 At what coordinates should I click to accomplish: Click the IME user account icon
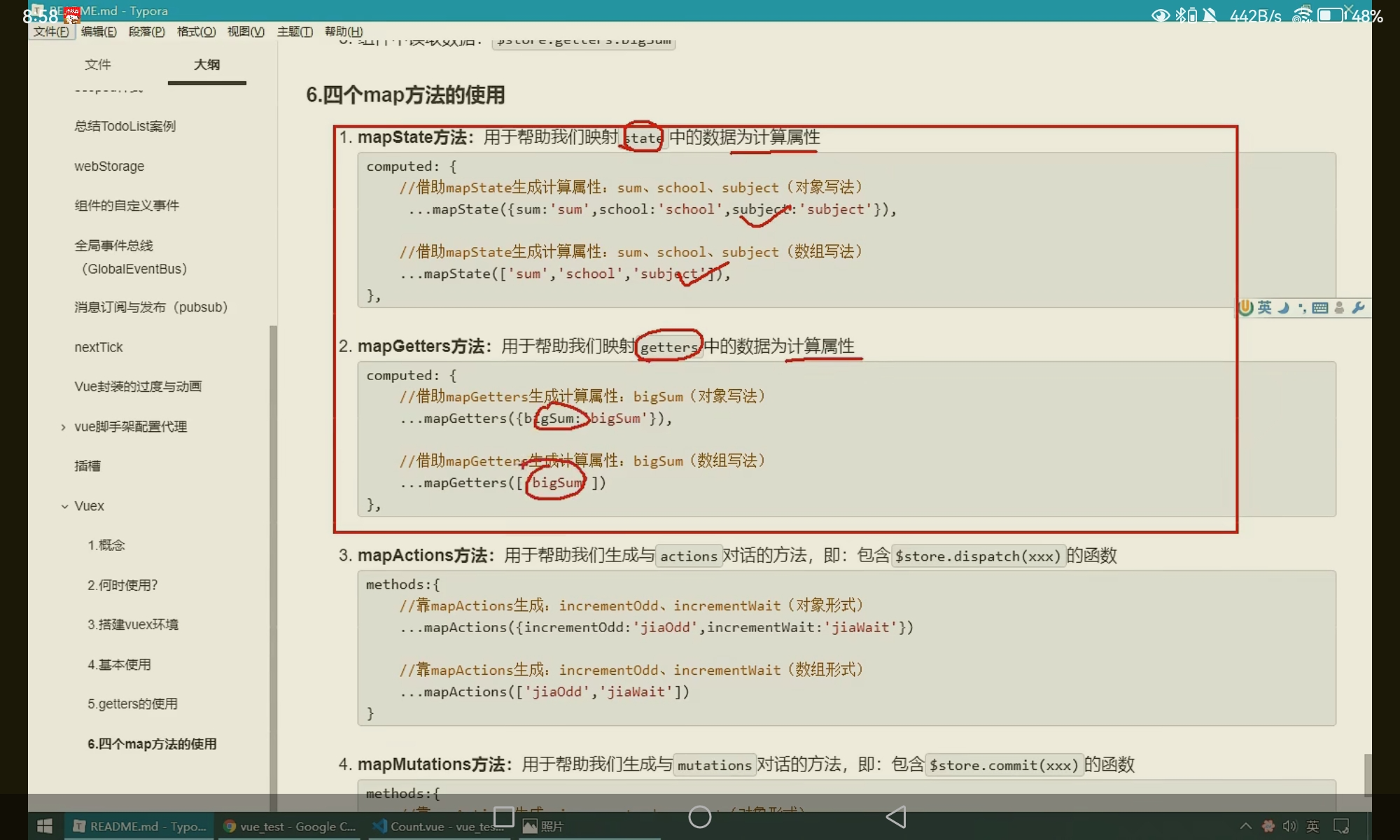1339,307
